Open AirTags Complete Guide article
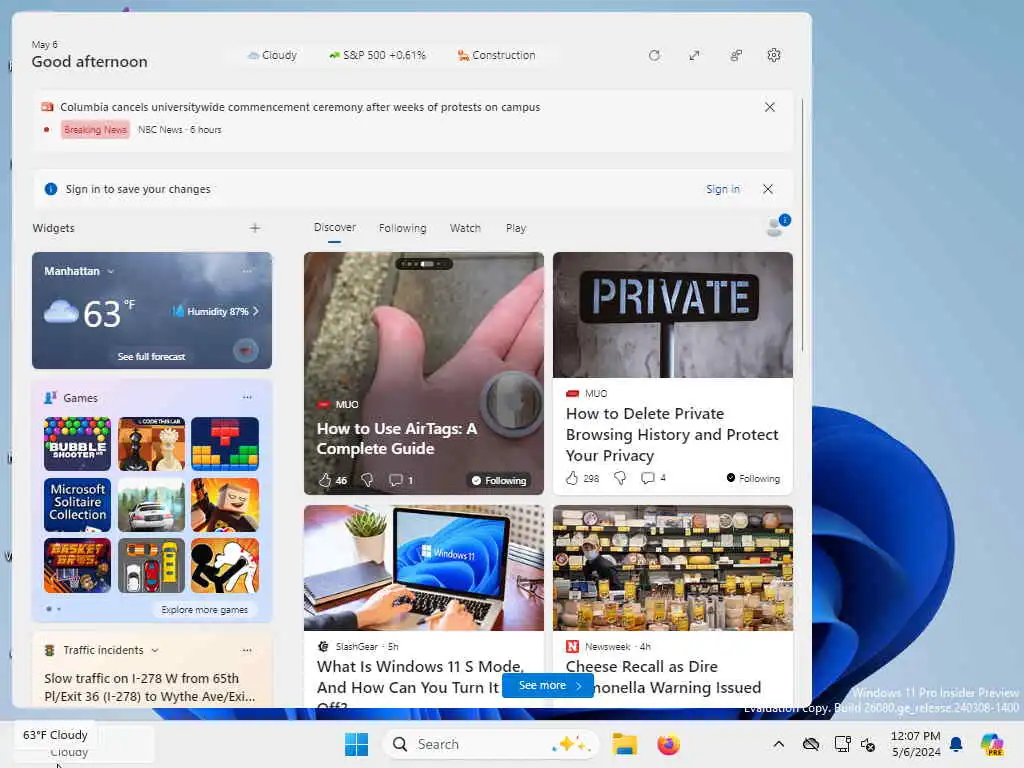This screenshot has width=1024, height=768. 397,438
